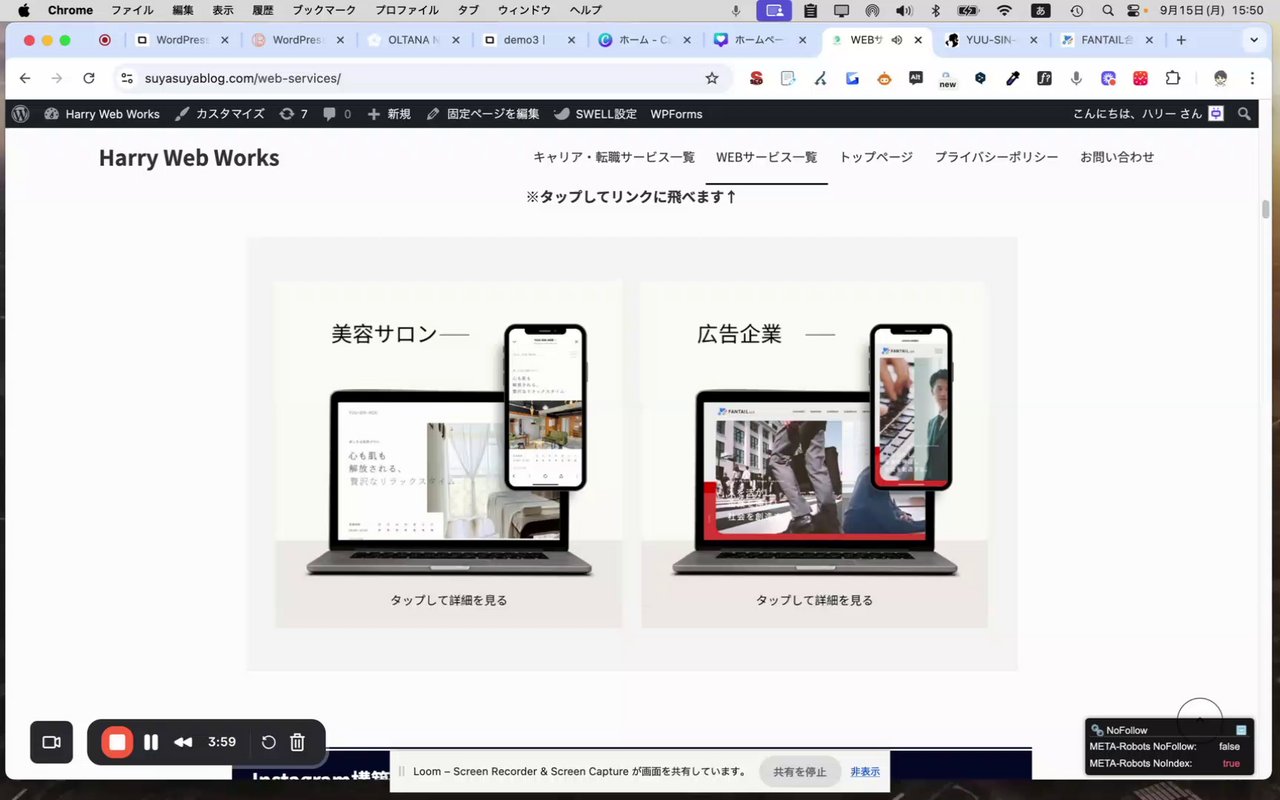Toggle the Loom camera button
Image resolution: width=1280 pixels, height=800 pixels.
51,742
